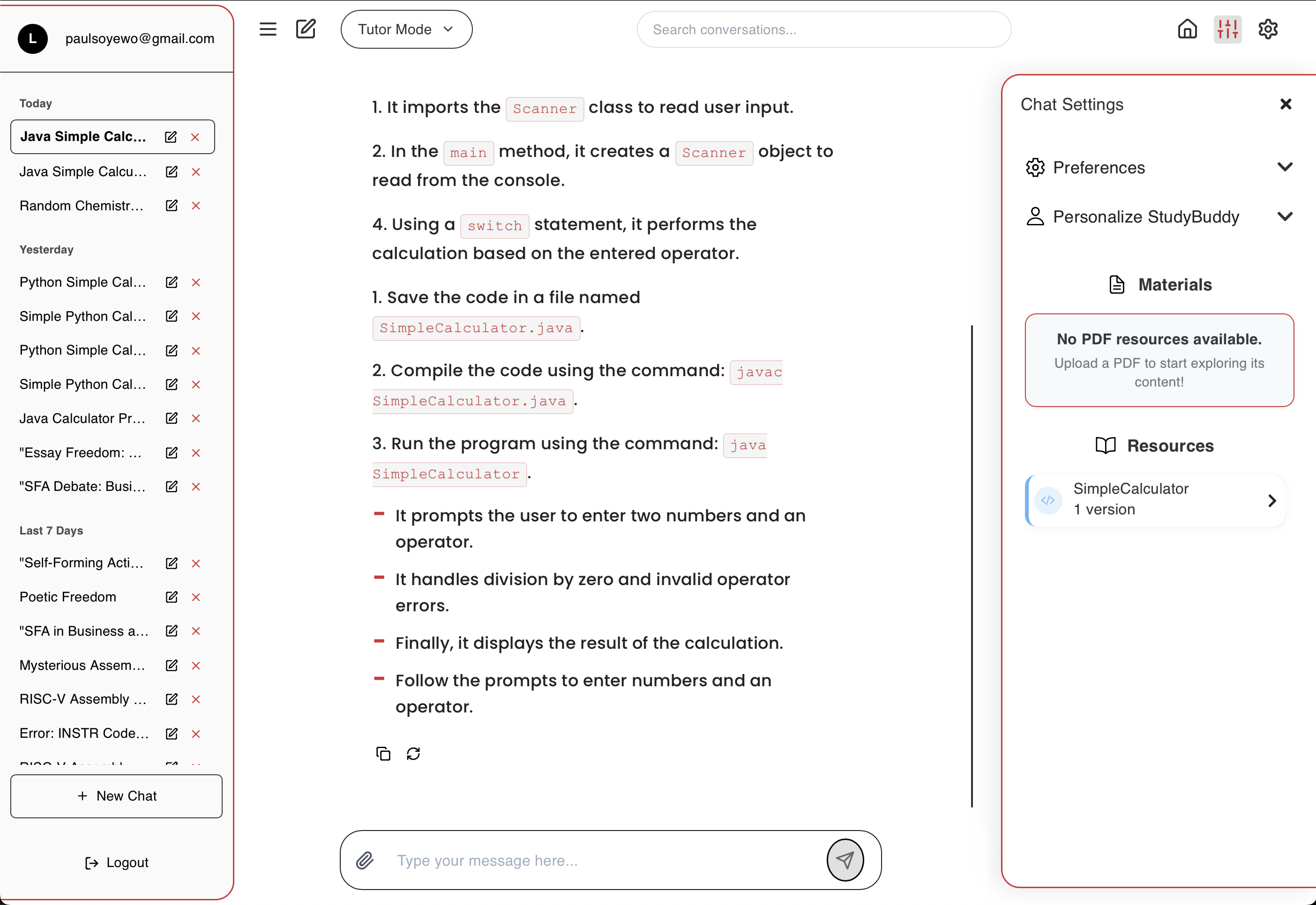
Task: Toggle the chat settings sliders icon
Action: point(1227,29)
